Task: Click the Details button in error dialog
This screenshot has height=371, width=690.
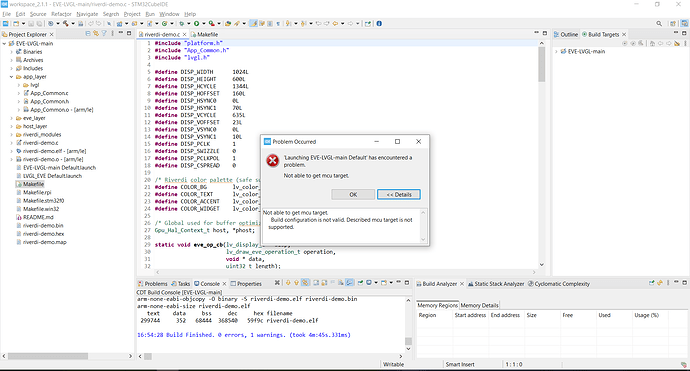Action: [399, 195]
